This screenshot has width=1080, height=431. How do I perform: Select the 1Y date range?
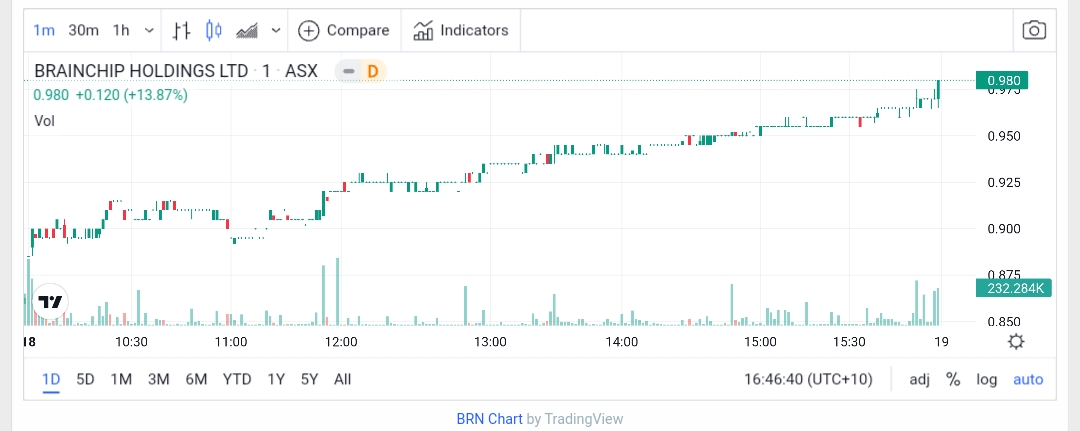[x=276, y=379]
